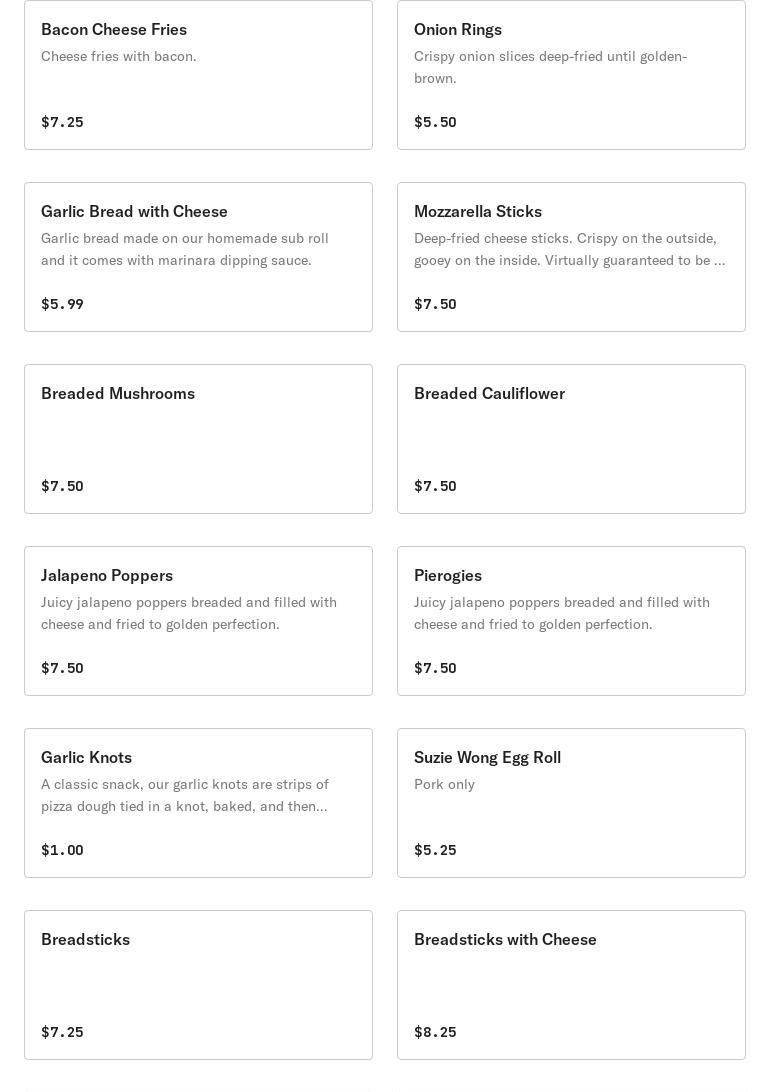Click the 'Pork only' description text
Viewport: 770px width, 1092px height.
[444, 784]
